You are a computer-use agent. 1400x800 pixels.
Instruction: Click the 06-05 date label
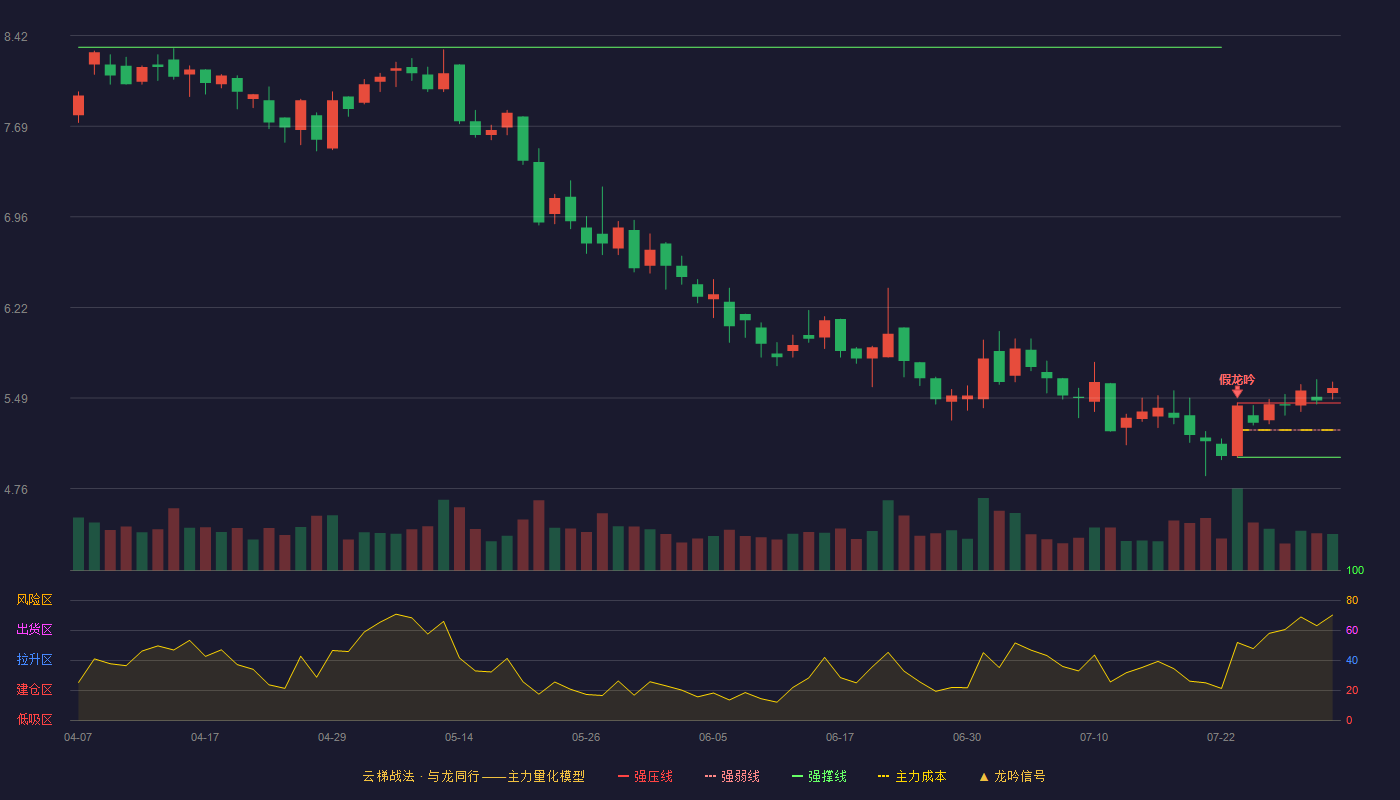(x=713, y=737)
